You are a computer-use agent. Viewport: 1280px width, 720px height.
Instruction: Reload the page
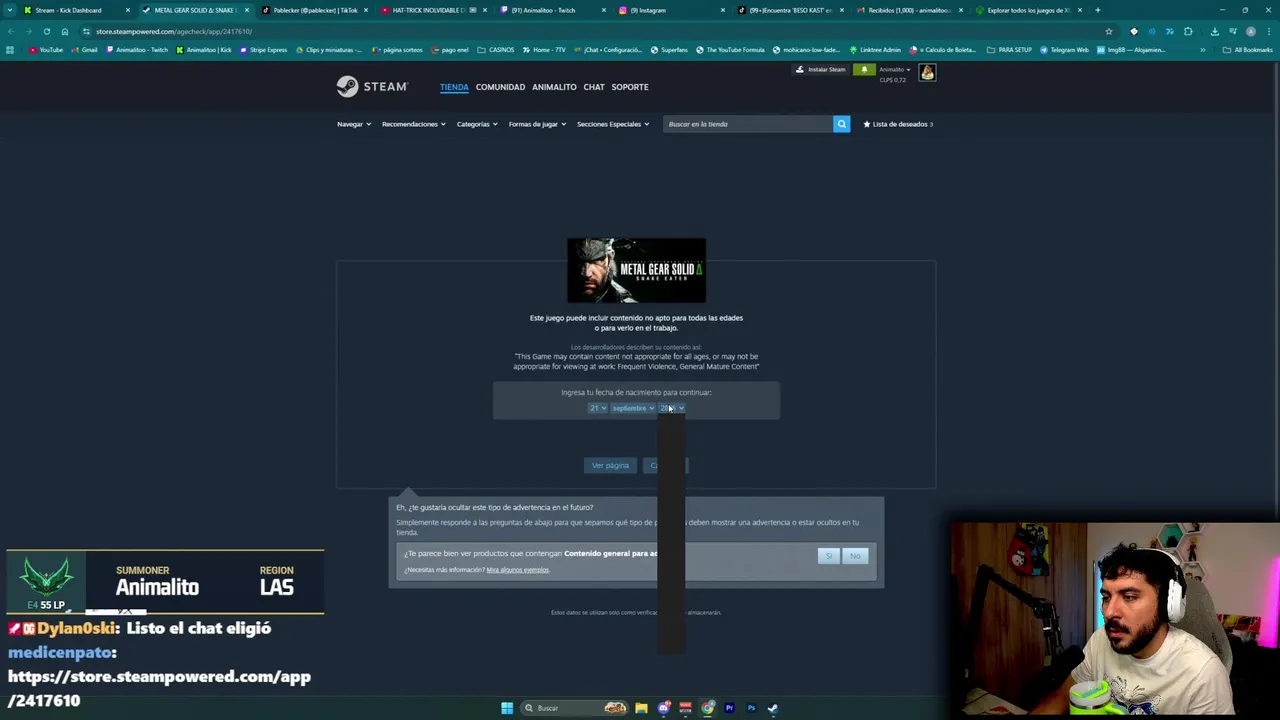(x=46, y=31)
